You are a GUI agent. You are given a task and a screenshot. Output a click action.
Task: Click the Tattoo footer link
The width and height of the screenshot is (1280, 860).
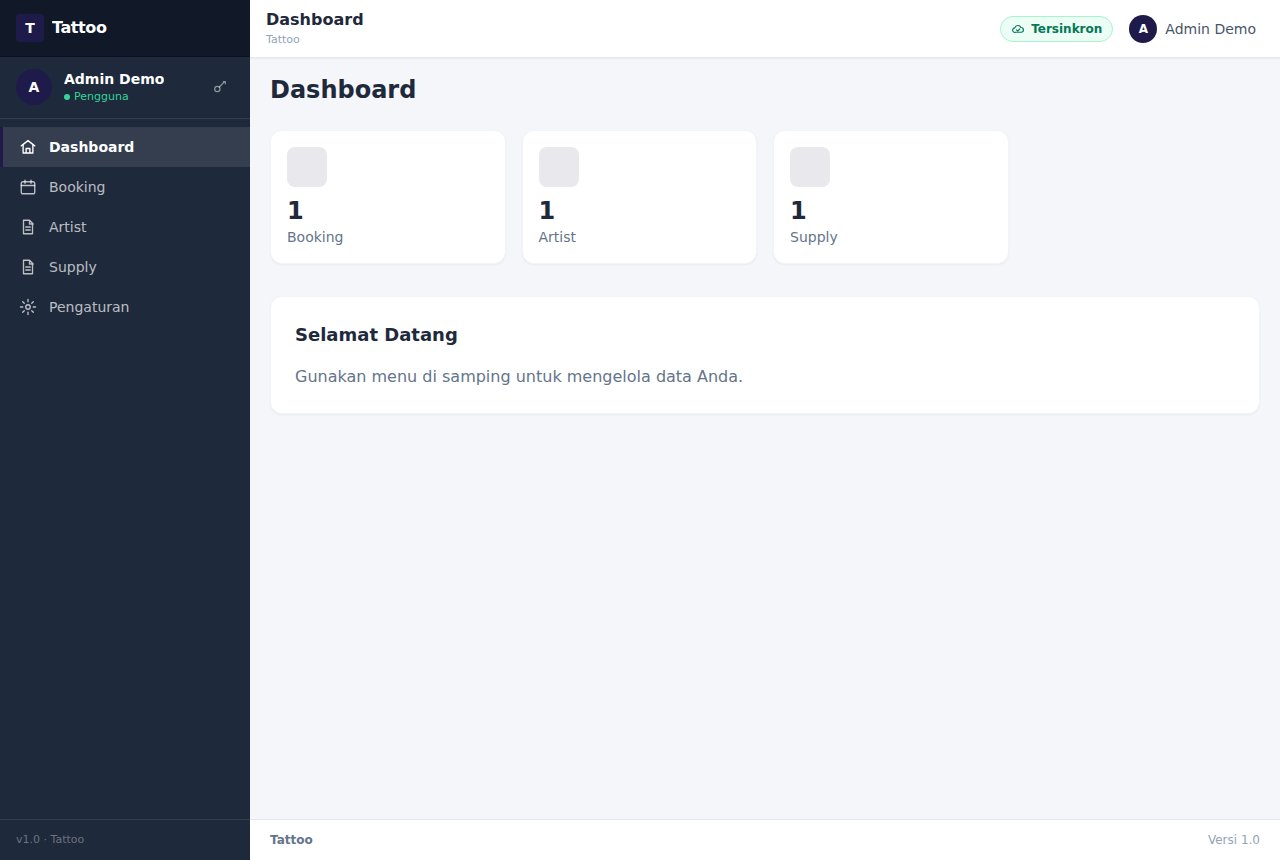tap(291, 840)
